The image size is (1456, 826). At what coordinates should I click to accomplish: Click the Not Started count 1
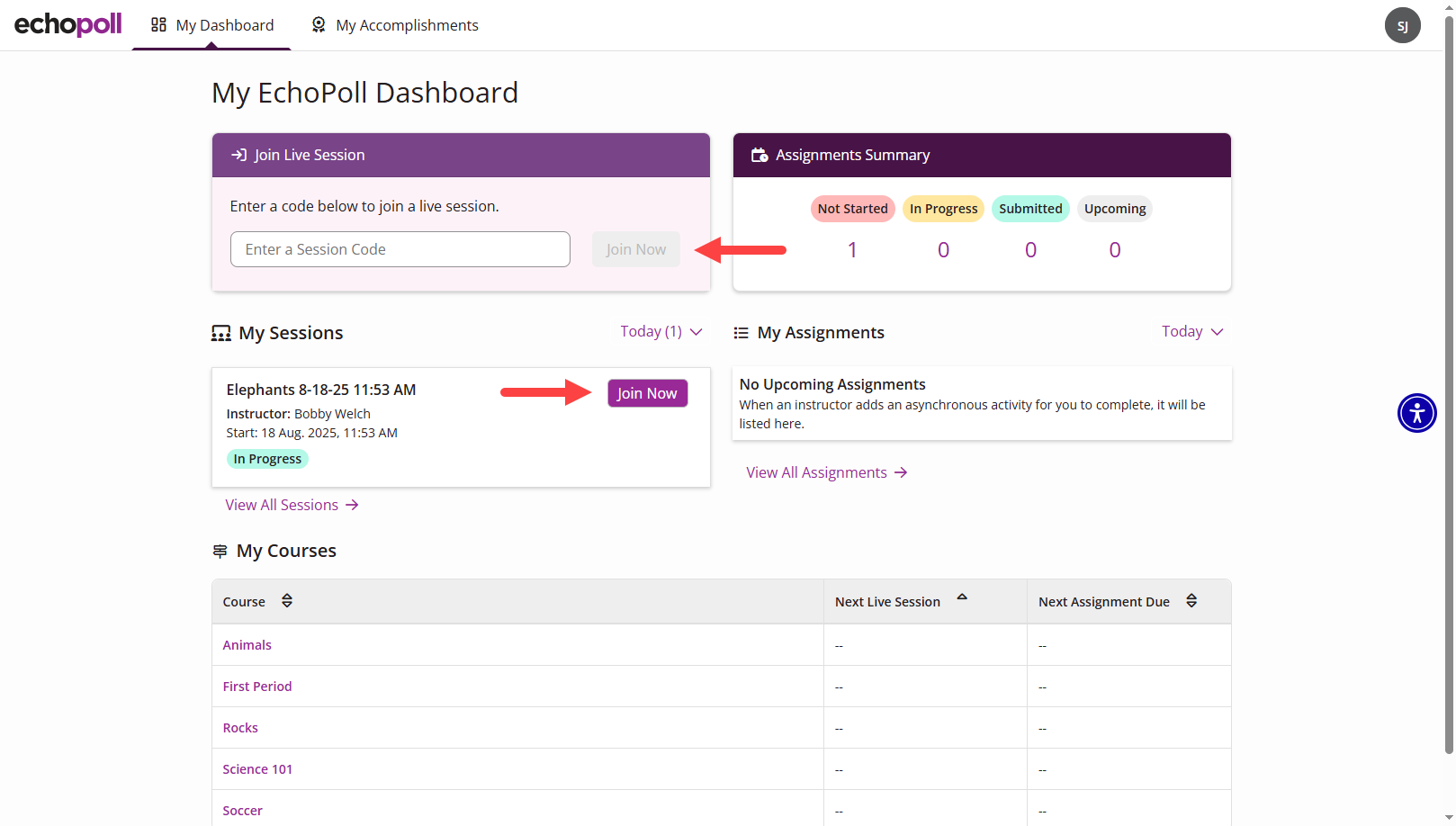click(x=852, y=250)
